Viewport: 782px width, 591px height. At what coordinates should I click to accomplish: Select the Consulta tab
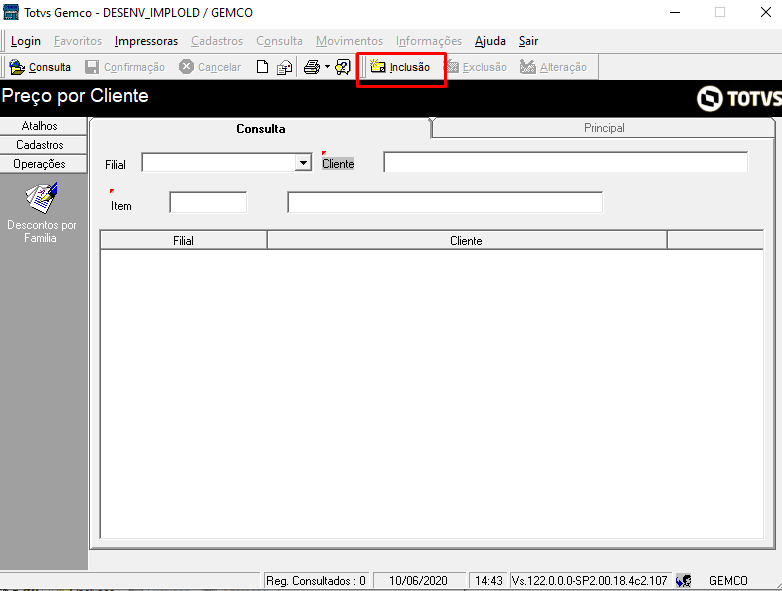(x=261, y=129)
